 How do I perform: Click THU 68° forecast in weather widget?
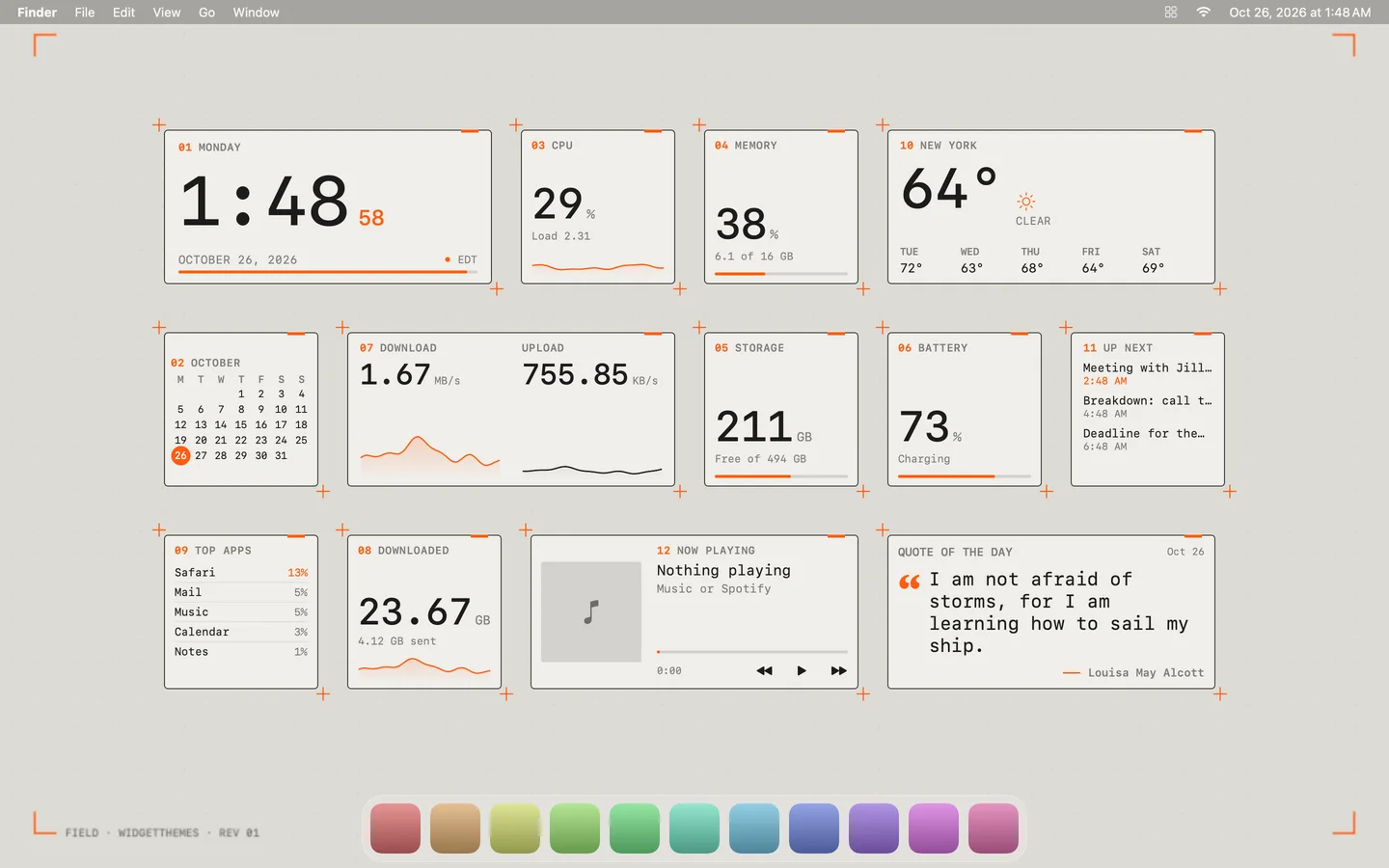[1032, 260]
